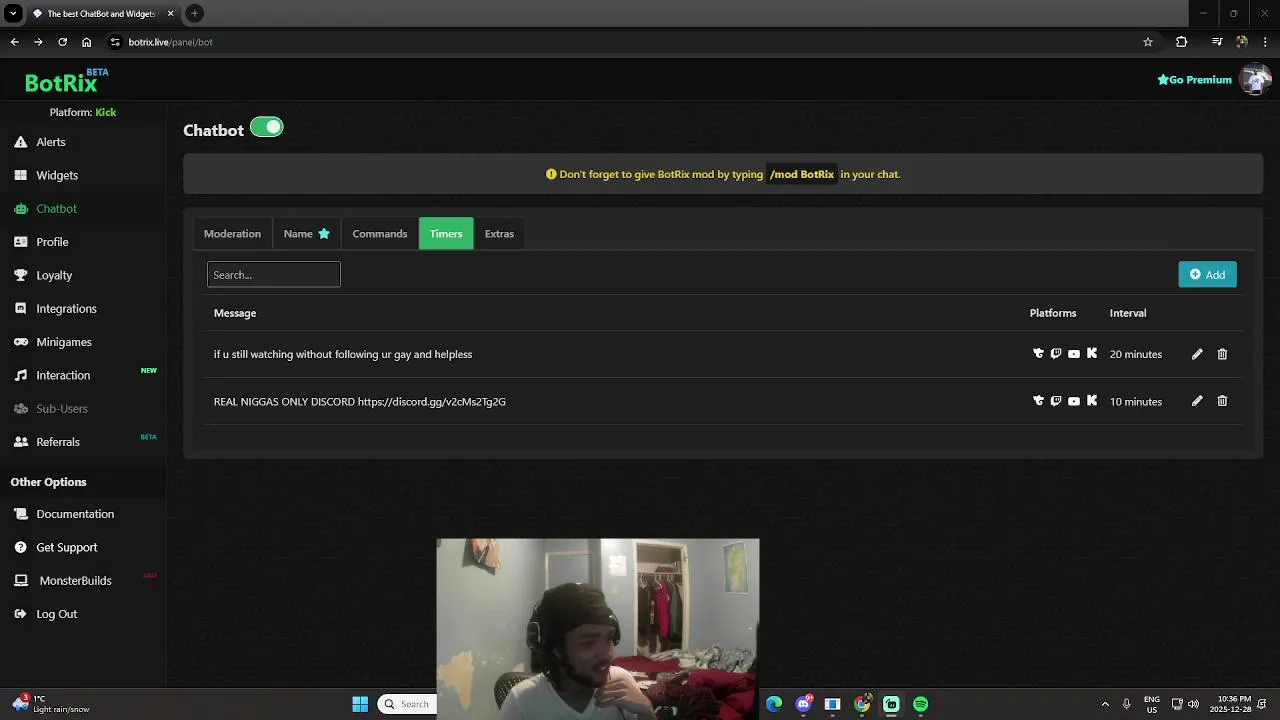
Task: Click the Twitch icon on the 20 minutes timer
Action: (x=1056, y=354)
